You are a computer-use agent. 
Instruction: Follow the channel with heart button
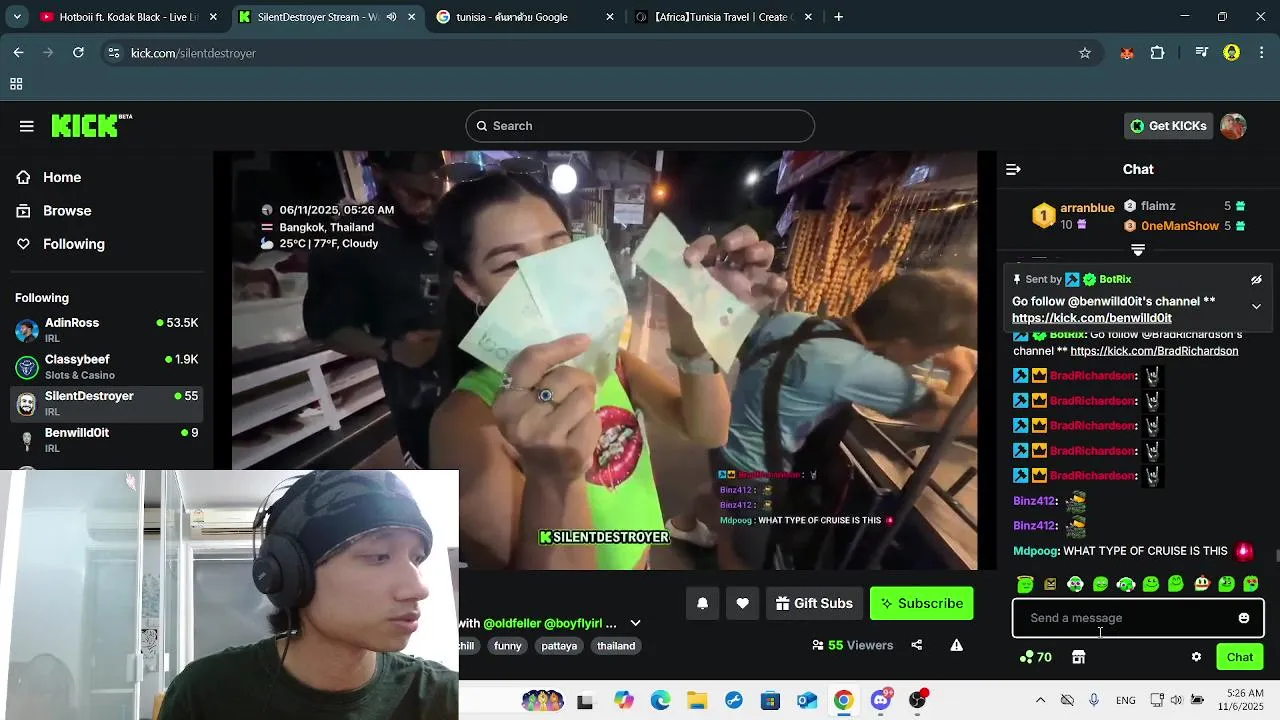pos(742,603)
